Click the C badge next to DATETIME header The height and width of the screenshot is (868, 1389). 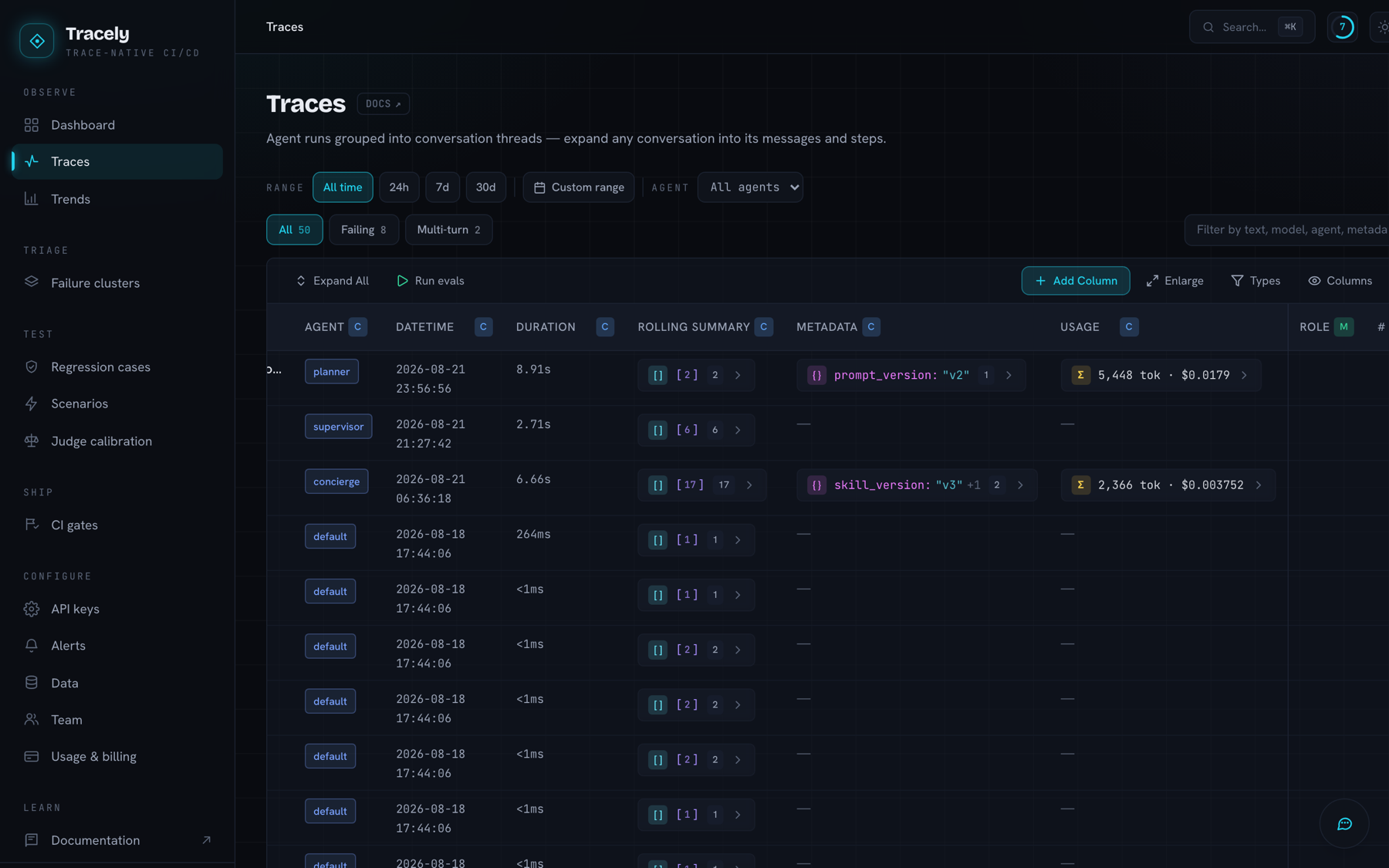(x=483, y=327)
